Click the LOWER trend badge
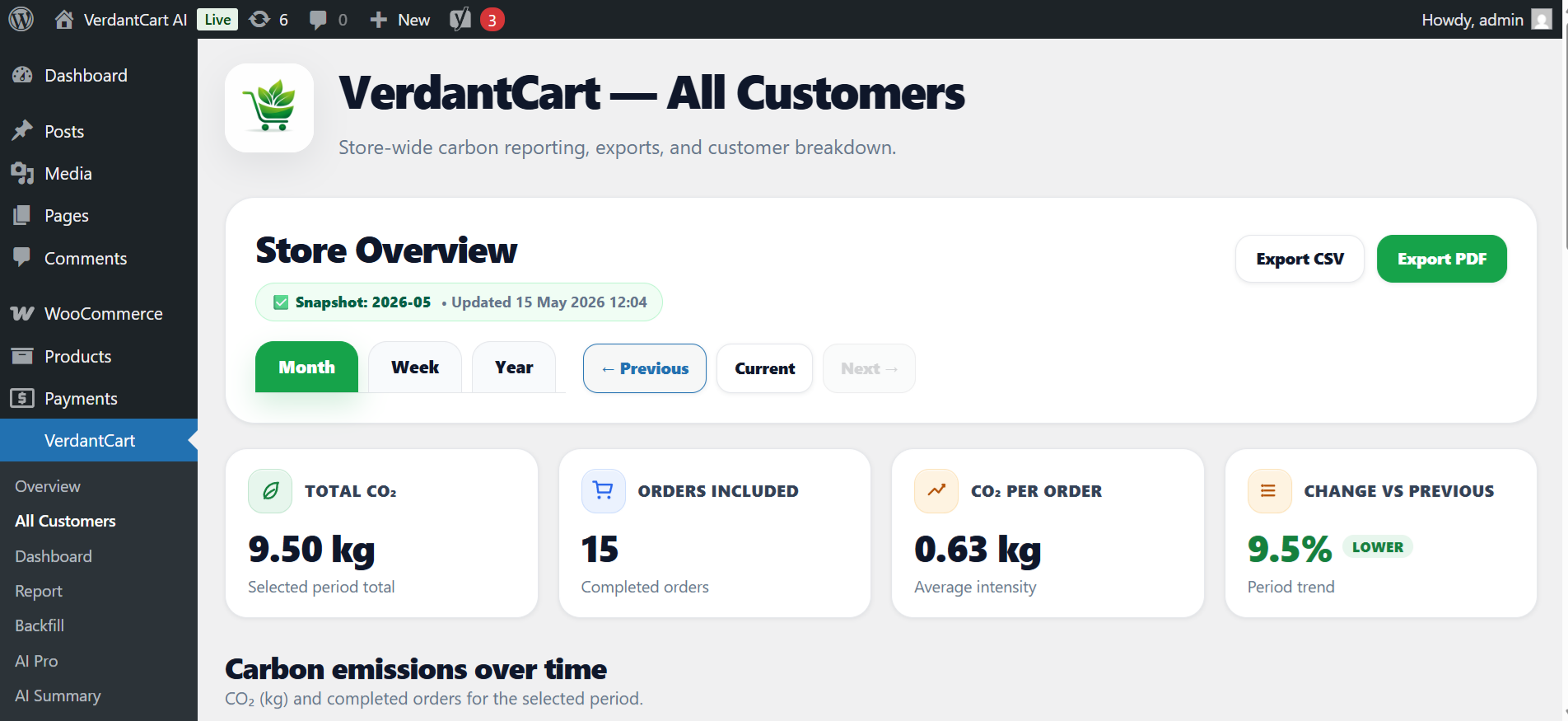 pyautogui.click(x=1378, y=546)
